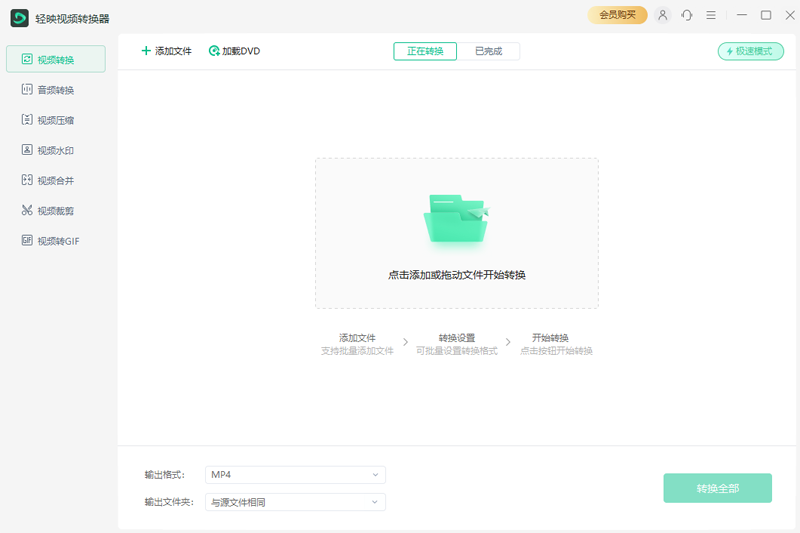Click the load DVD (加载DVD) button
800x533 pixels.
pos(234,51)
